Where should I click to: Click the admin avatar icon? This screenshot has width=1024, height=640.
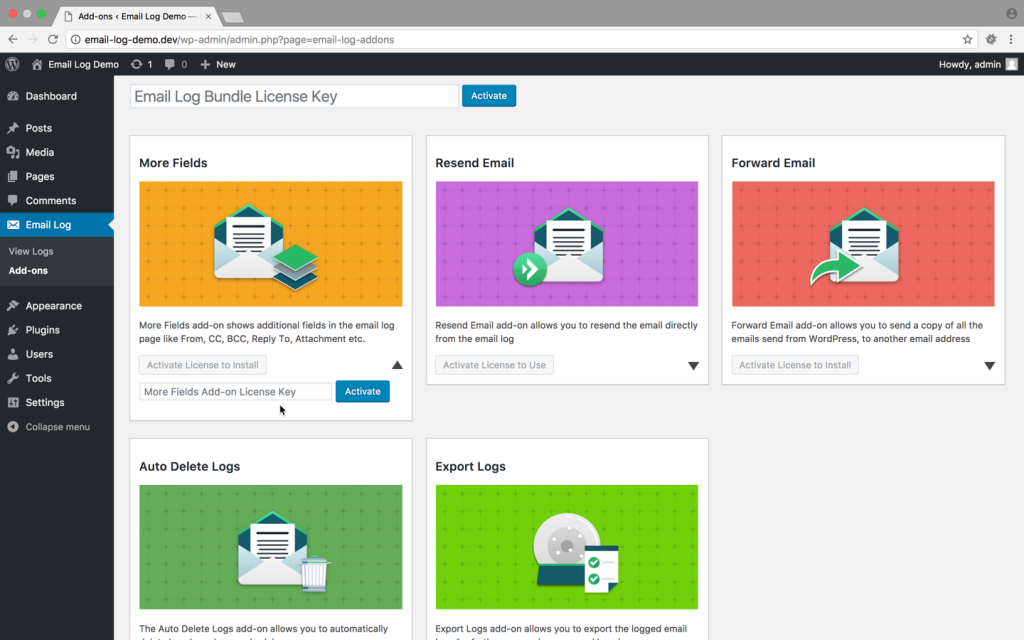[1012, 64]
